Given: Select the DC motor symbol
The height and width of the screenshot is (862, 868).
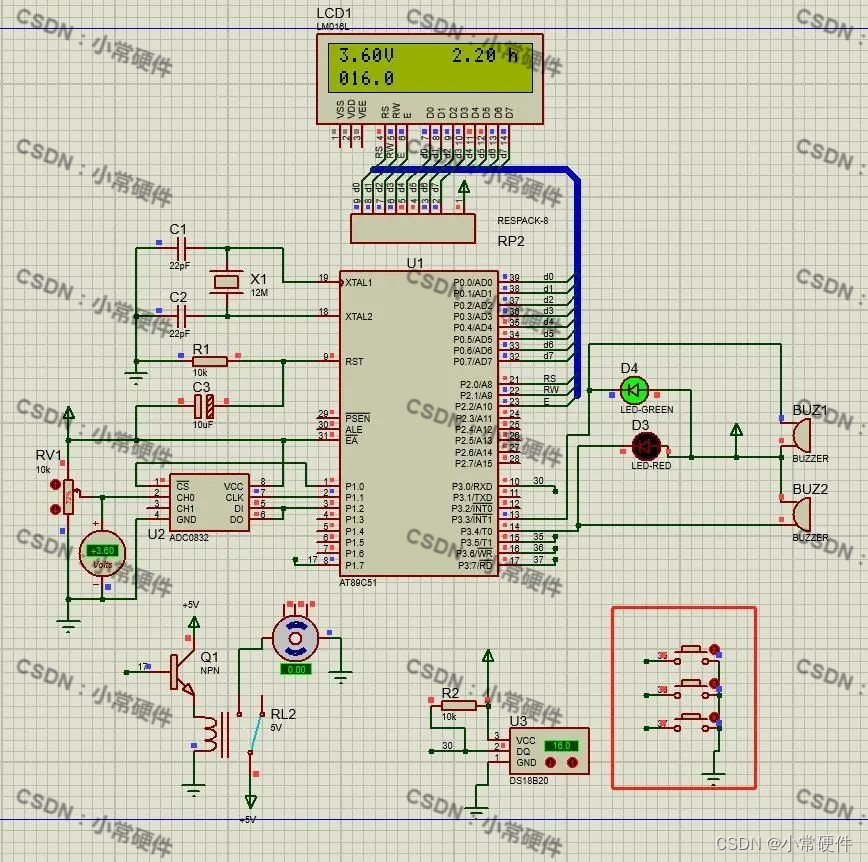Looking at the screenshot, I should tap(295, 638).
